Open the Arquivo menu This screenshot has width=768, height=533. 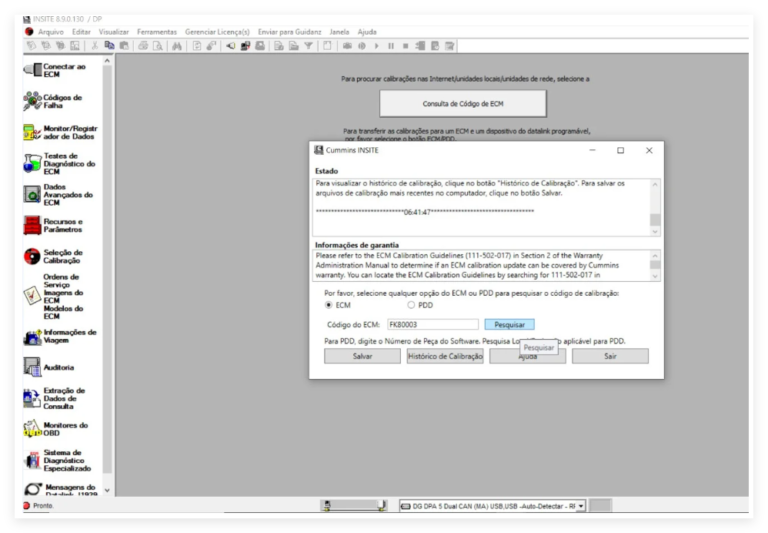[x=51, y=32]
